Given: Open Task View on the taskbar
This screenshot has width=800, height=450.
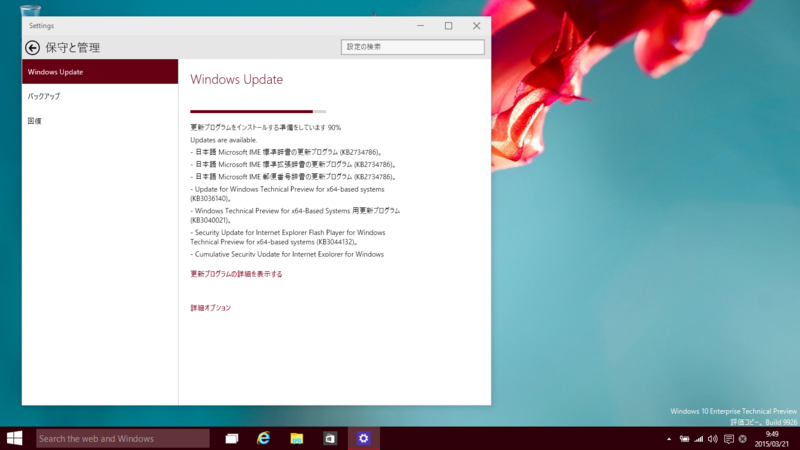Looking at the screenshot, I should click(232, 438).
